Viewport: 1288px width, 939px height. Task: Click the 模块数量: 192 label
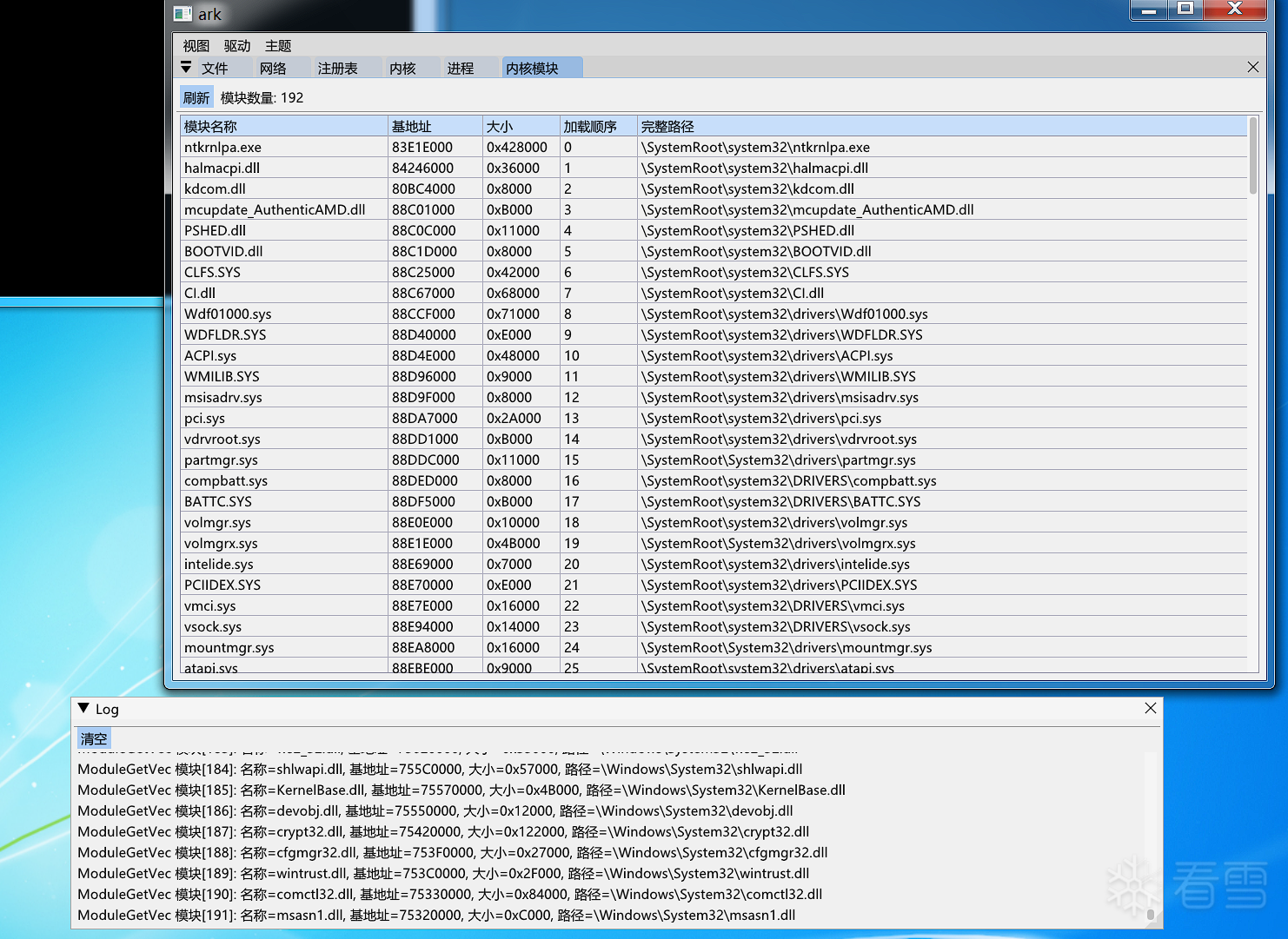pos(262,97)
